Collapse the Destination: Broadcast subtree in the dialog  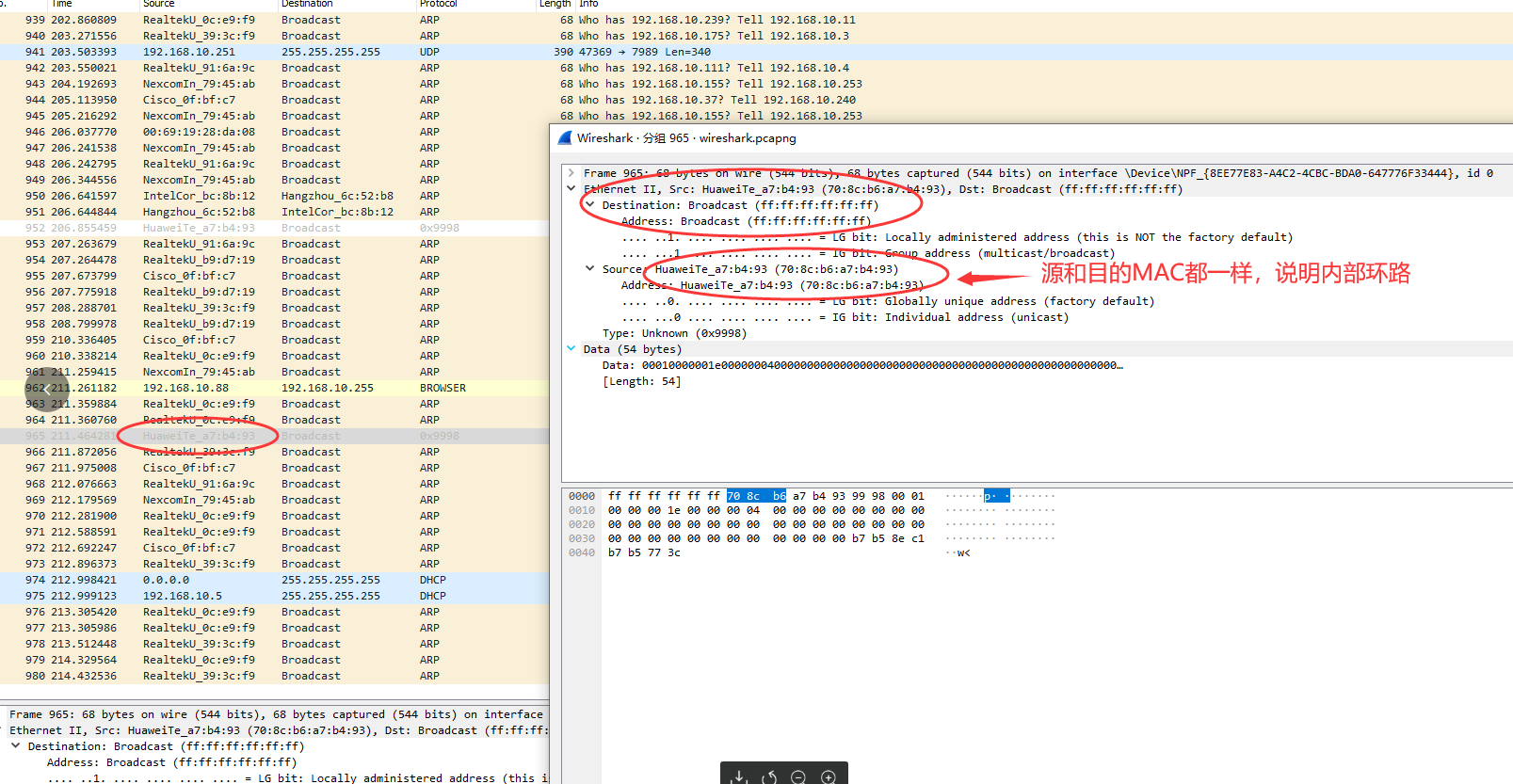pyautogui.click(x=590, y=205)
